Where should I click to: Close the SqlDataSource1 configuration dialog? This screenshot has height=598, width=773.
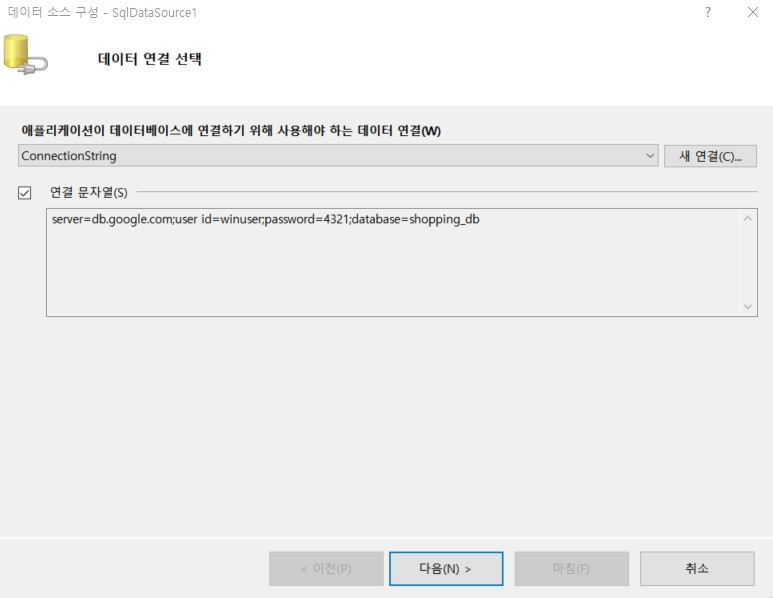(752, 12)
